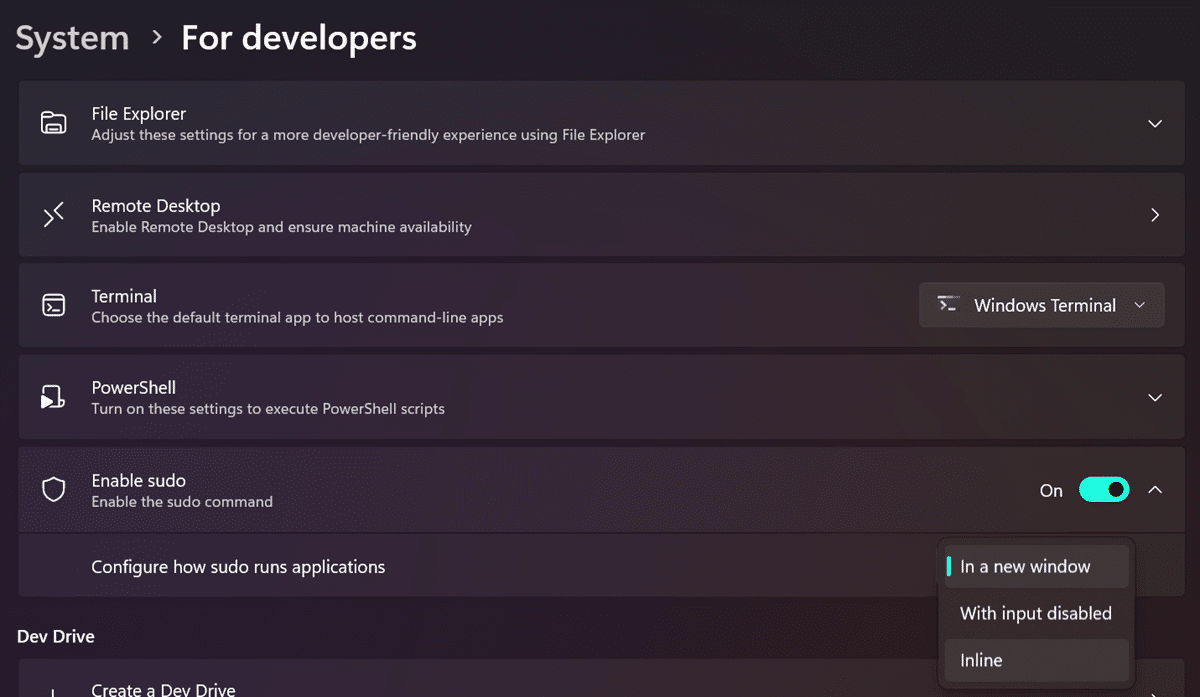This screenshot has width=1200, height=697.
Task: Click the shield icon beside Enable sudo
Action: pyautogui.click(x=53, y=490)
